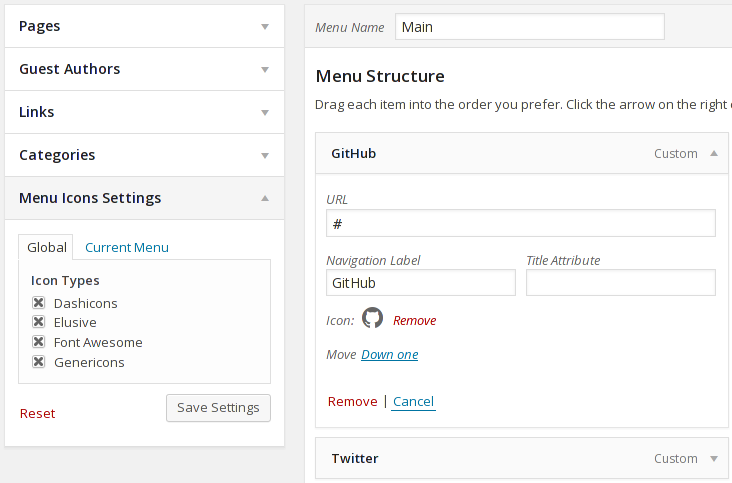Collapse the Menu Icons Settings panel
This screenshot has width=732, height=483.
(265, 198)
